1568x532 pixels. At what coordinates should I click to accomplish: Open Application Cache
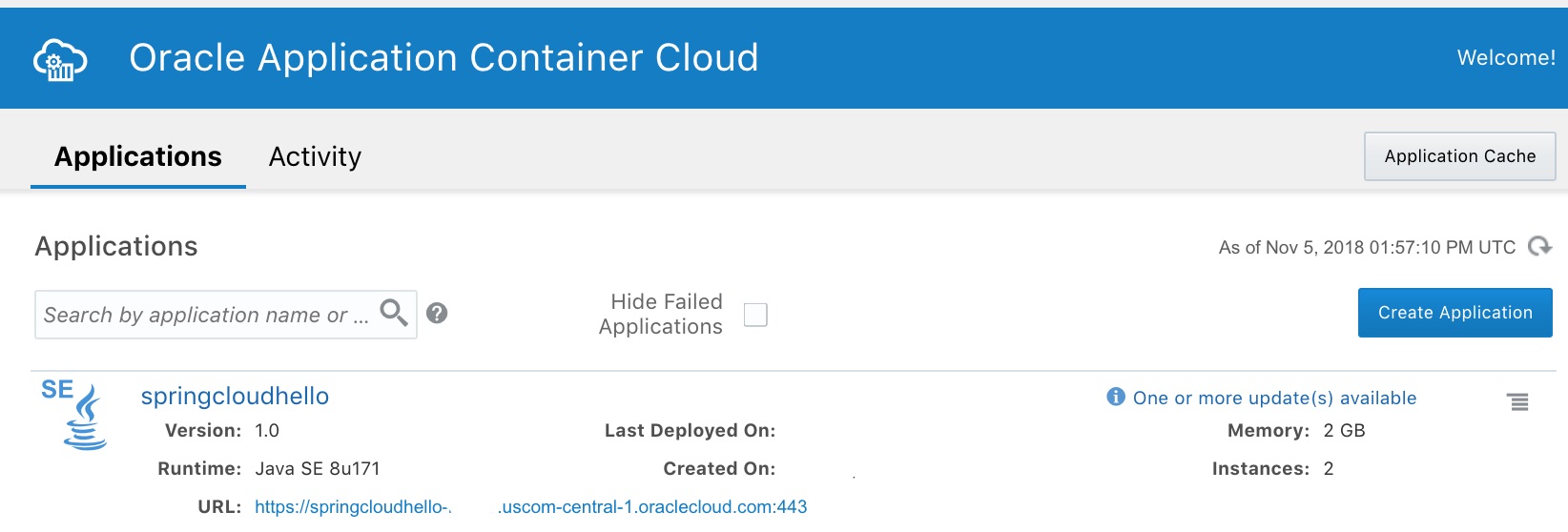pos(1459,156)
